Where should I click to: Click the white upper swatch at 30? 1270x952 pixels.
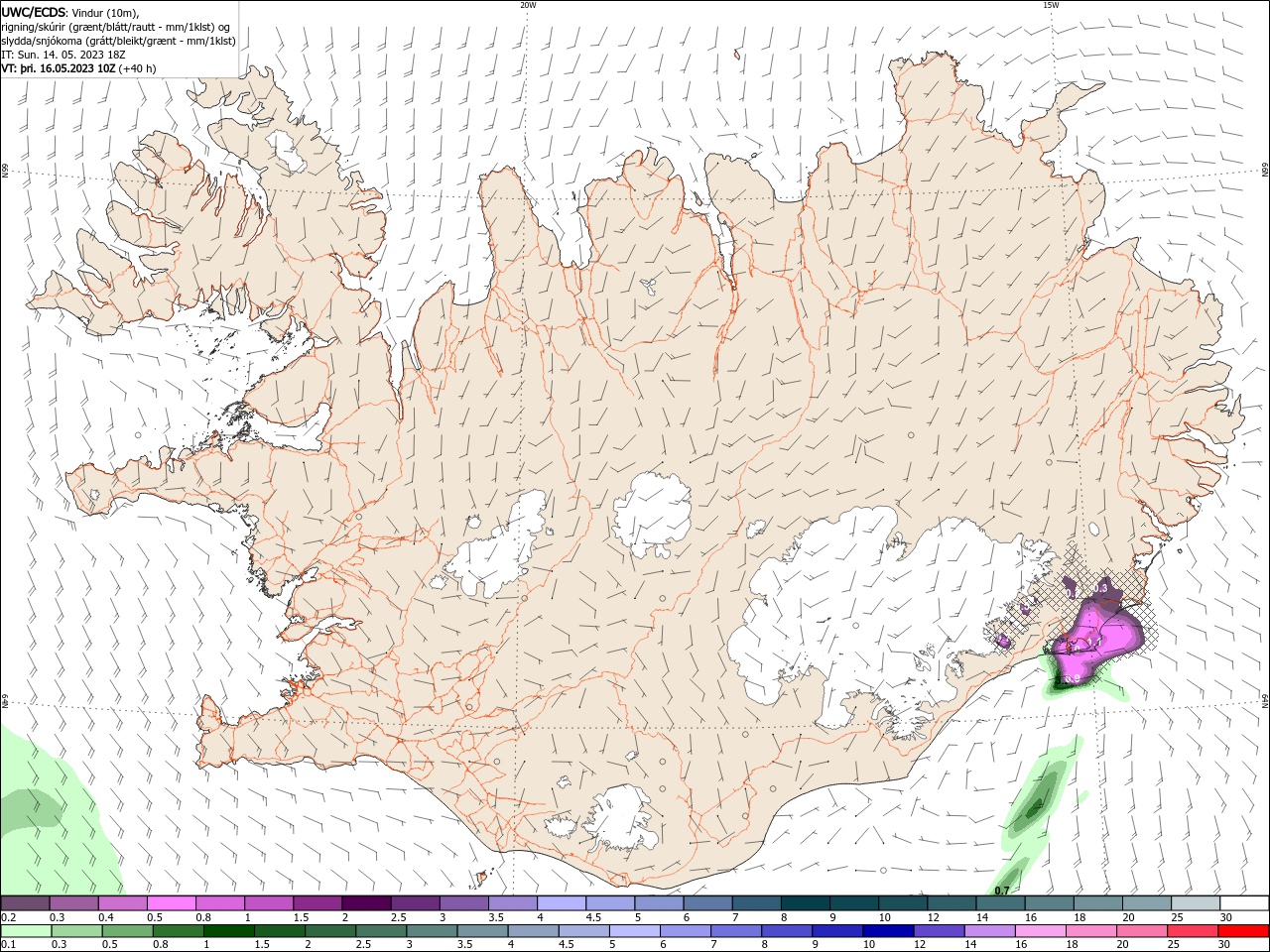pyautogui.click(x=1244, y=903)
